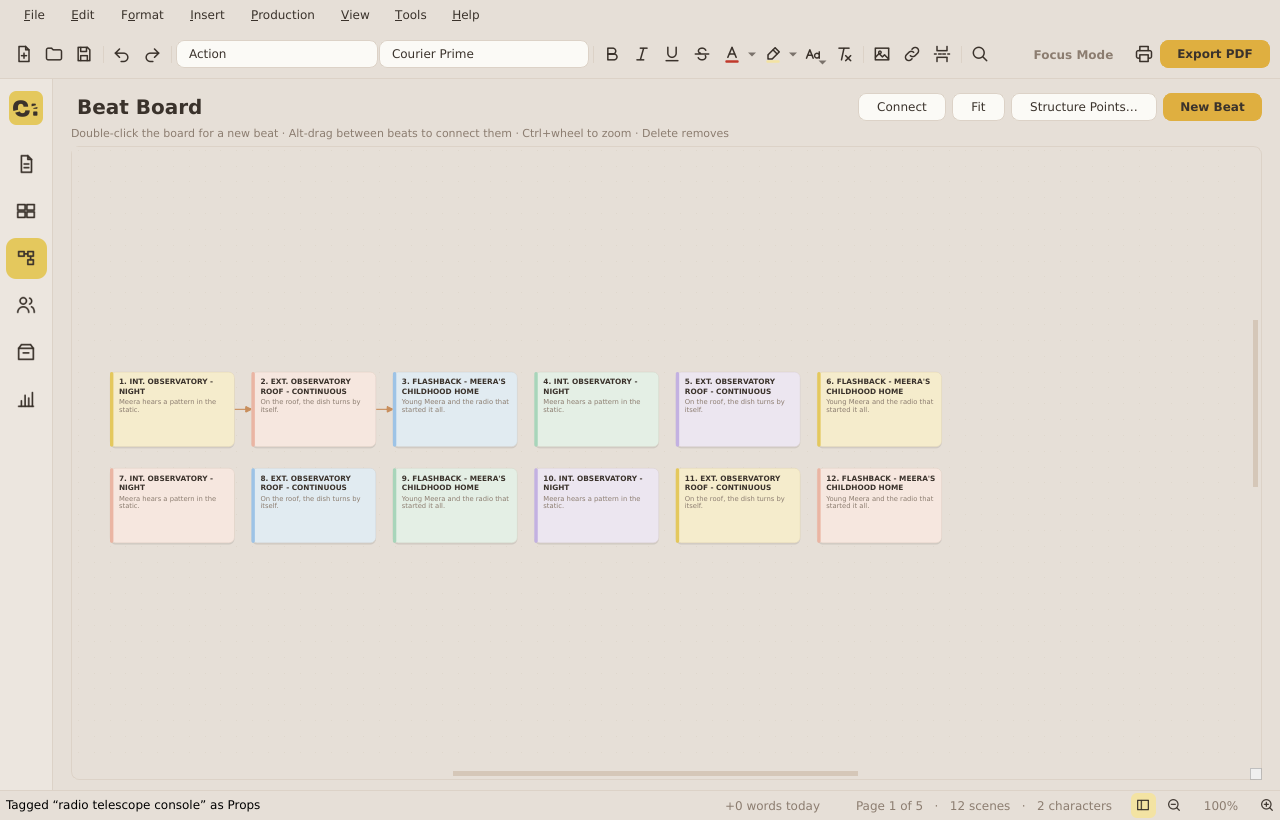Image resolution: width=1280 pixels, height=820 pixels.
Task: Open the Action element type dropdown
Action: [277, 54]
